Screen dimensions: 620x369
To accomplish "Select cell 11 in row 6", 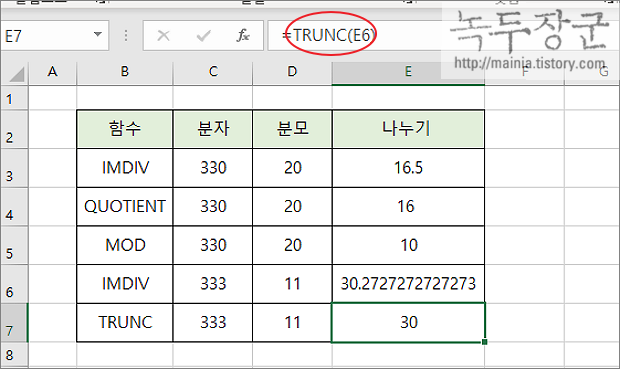I will click(292, 284).
